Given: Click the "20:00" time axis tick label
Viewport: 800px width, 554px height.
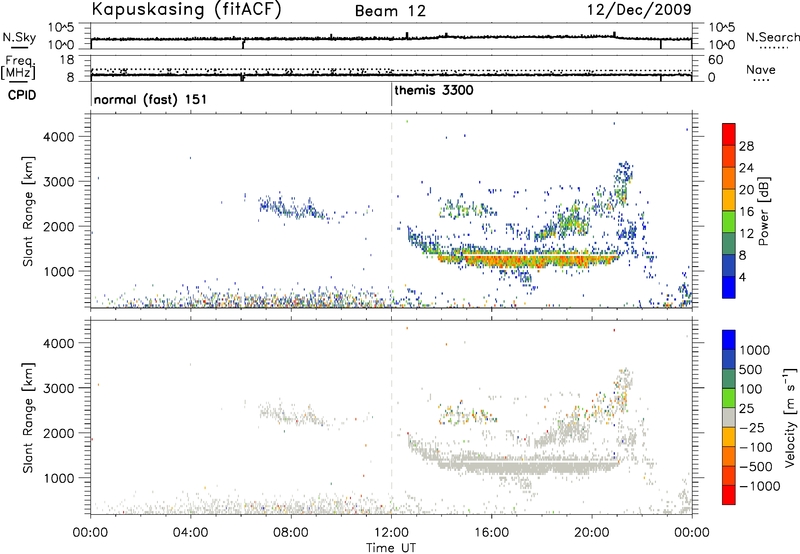Looking at the screenshot, I should 591,533.
